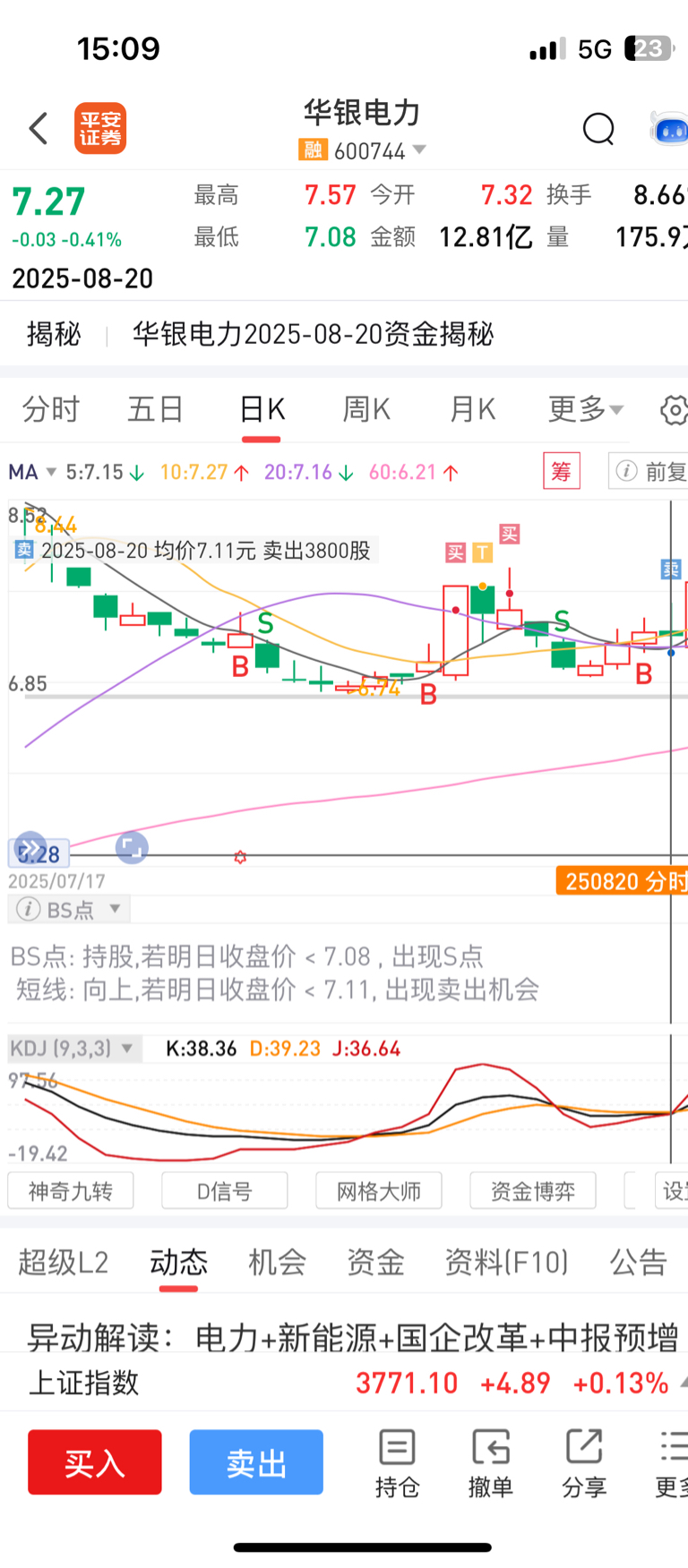
Task: Select the 资金博弈 indicator button
Action: tap(533, 1191)
